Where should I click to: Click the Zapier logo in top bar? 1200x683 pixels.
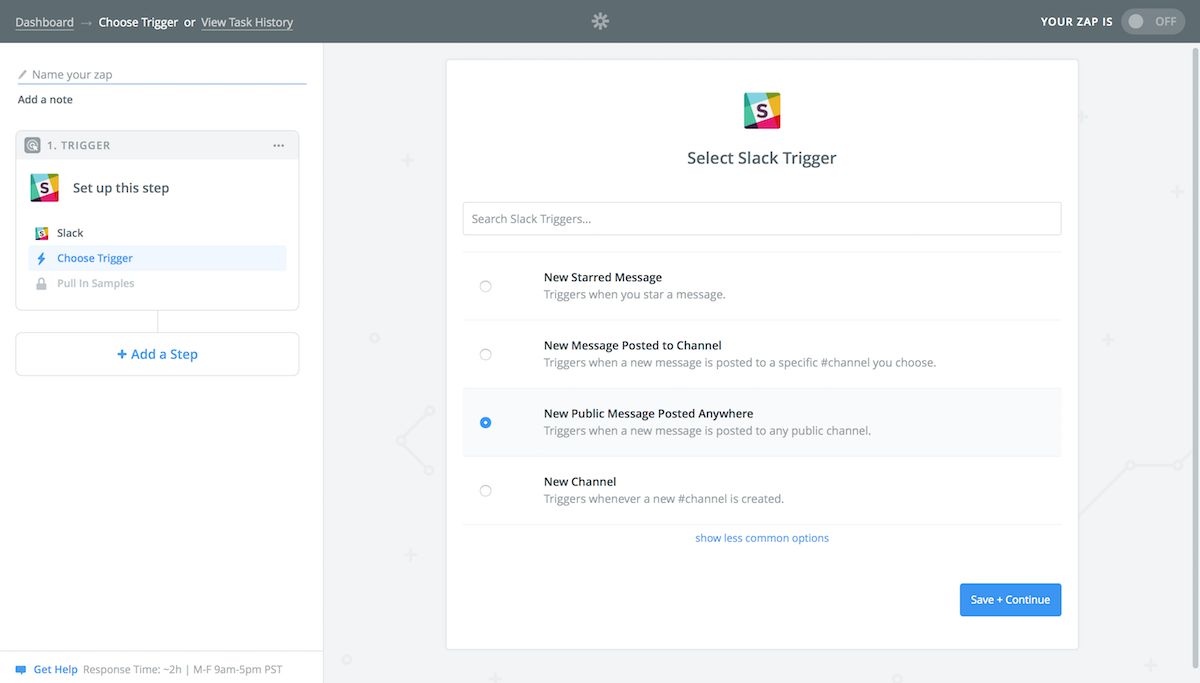[600, 21]
